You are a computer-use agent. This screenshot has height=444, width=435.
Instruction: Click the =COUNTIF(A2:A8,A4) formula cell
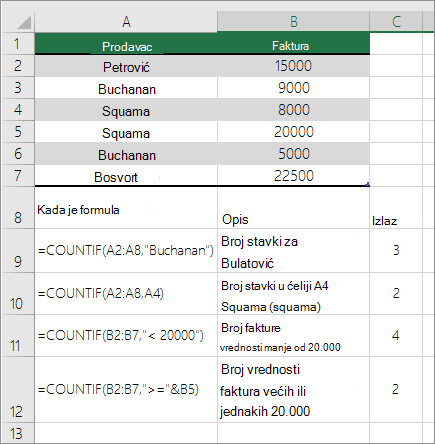(x=126, y=294)
